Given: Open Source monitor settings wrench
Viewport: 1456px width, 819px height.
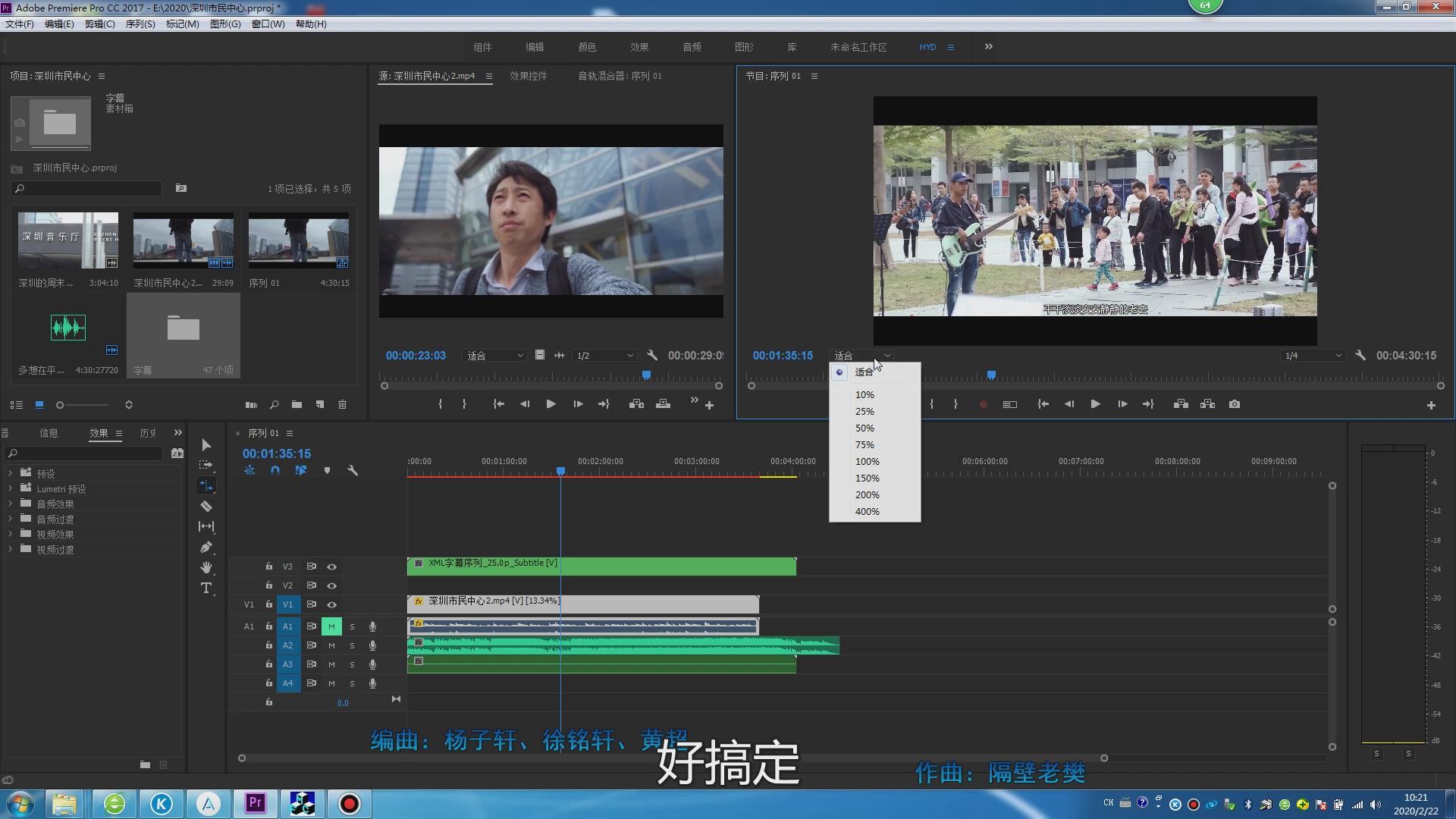Looking at the screenshot, I should [652, 355].
